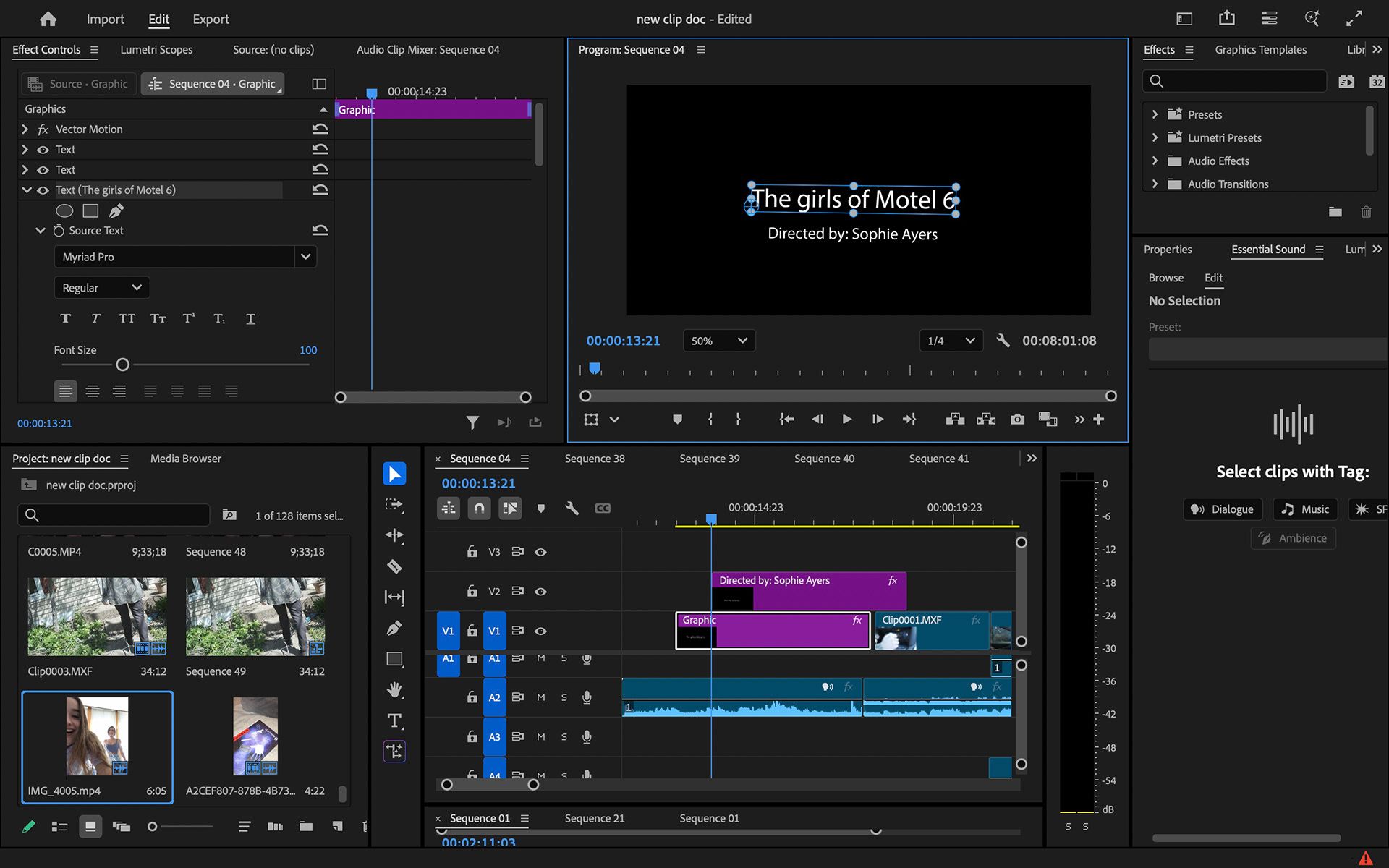Open the Sequence 38 timeline tab
Viewport: 1389px width, 868px height.
[x=594, y=459]
